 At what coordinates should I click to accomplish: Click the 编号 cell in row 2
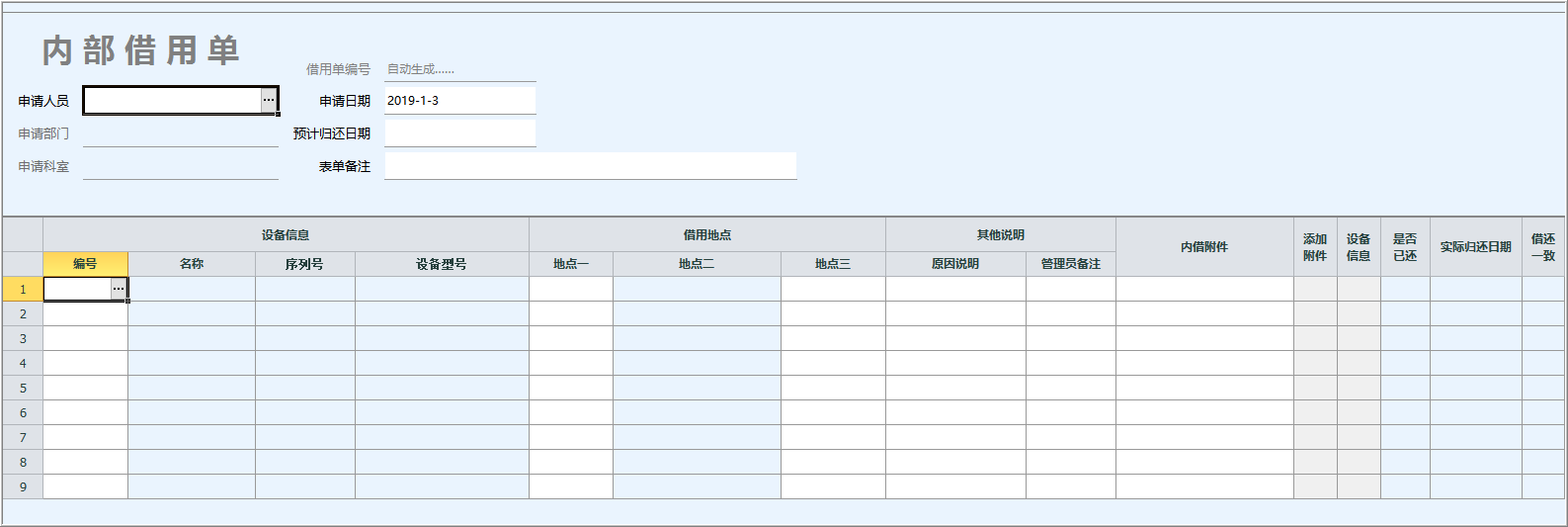[x=85, y=313]
